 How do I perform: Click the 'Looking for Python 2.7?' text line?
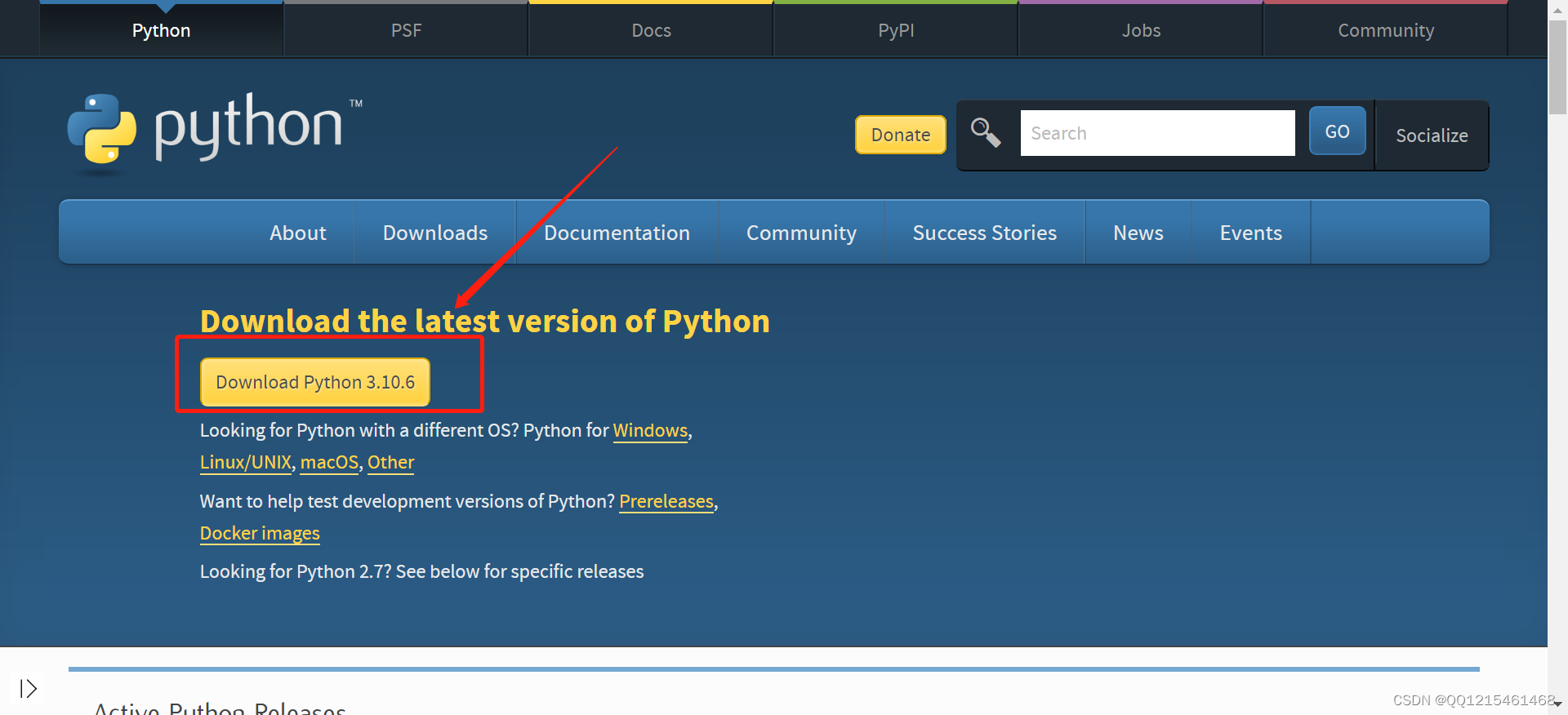pyautogui.click(x=422, y=571)
